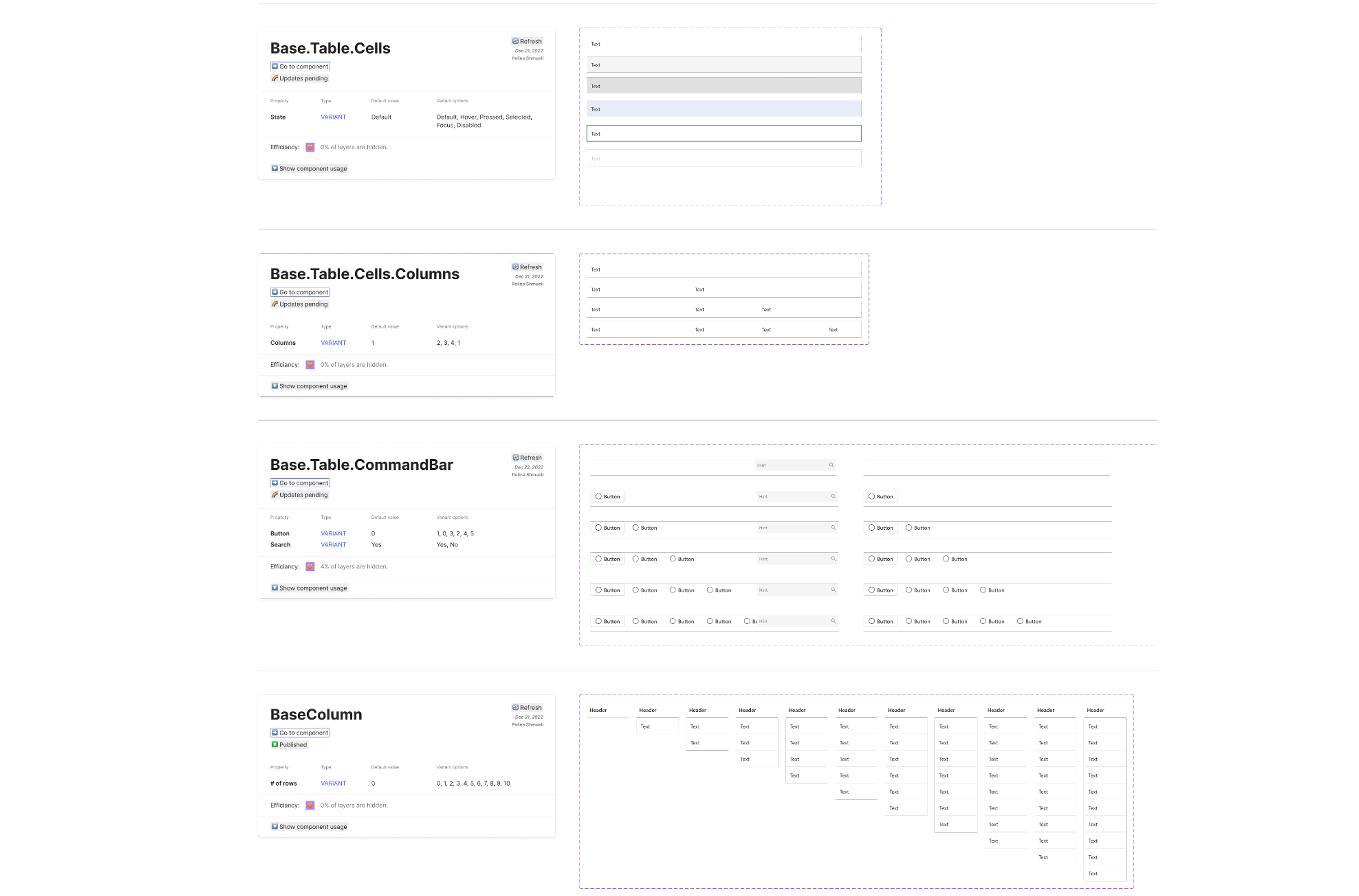
Task: Click the Text cell in the one-row Header column
Action: [x=657, y=726]
